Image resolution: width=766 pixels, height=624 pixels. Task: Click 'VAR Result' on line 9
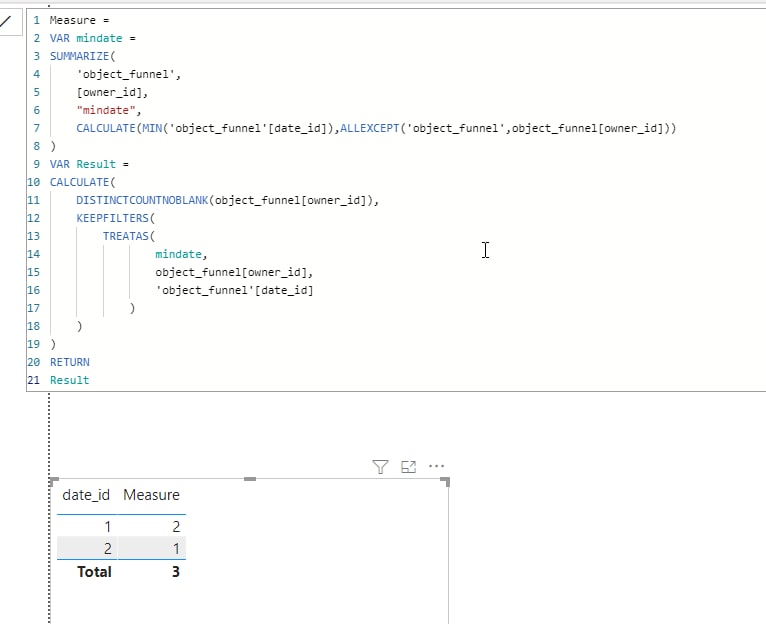(x=83, y=164)
